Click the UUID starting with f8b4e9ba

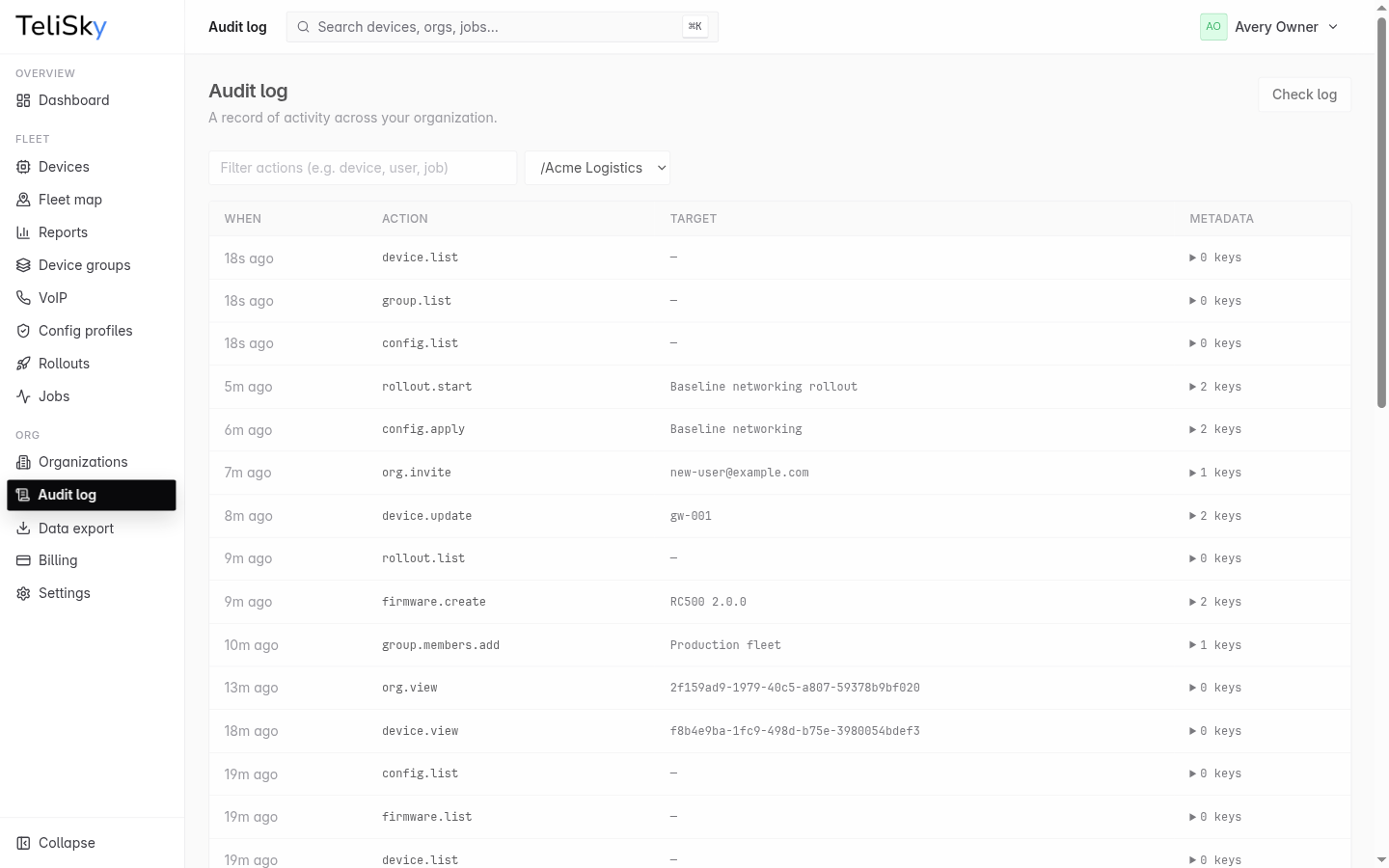pyautogui.click(x=795, y=731)
